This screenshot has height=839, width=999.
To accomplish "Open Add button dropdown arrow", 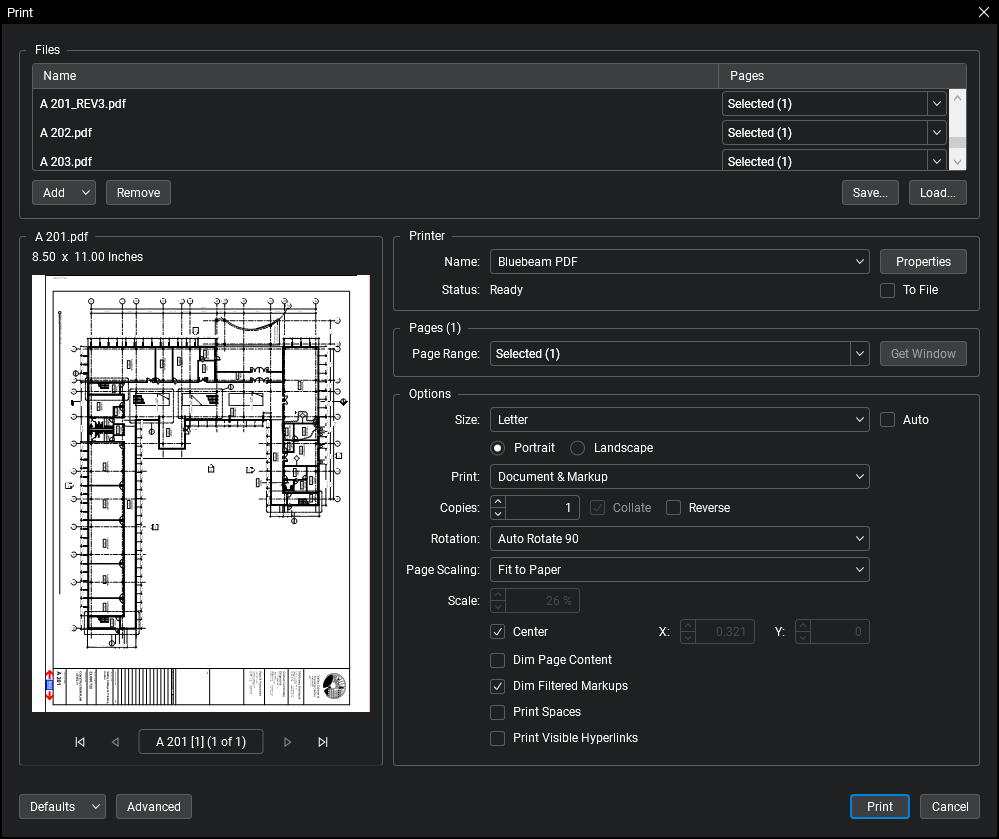I will tap(86, 193).
